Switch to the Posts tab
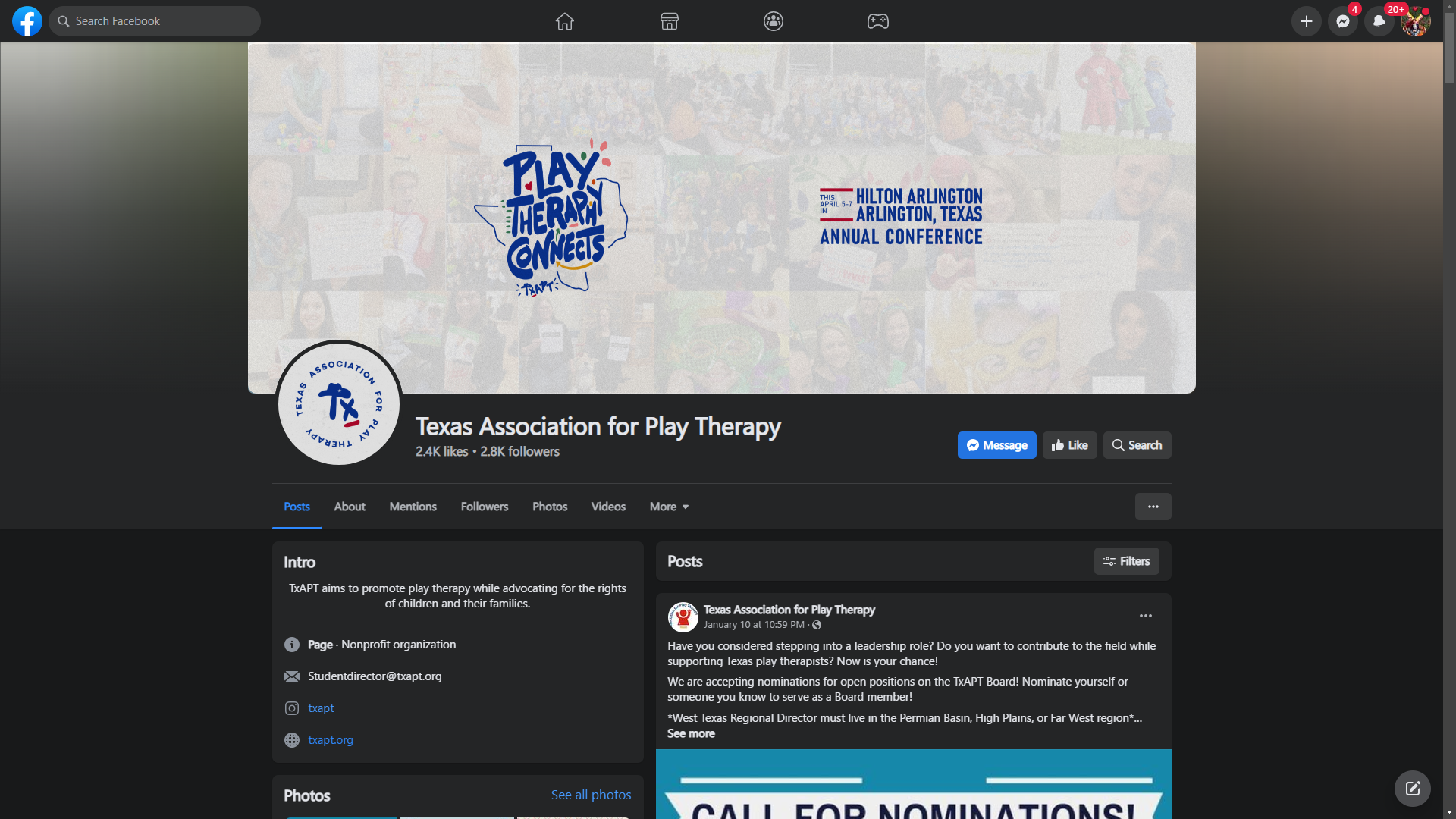Screen dimensions: 1456x819 [x=297, y=507]
